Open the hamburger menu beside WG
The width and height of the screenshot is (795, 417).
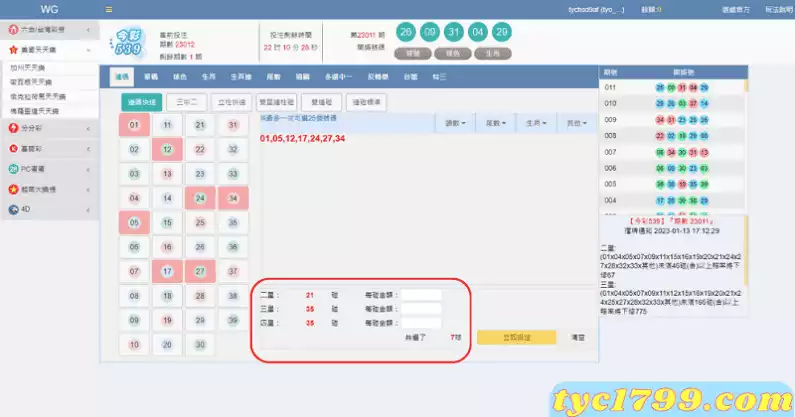coord(109,9)
